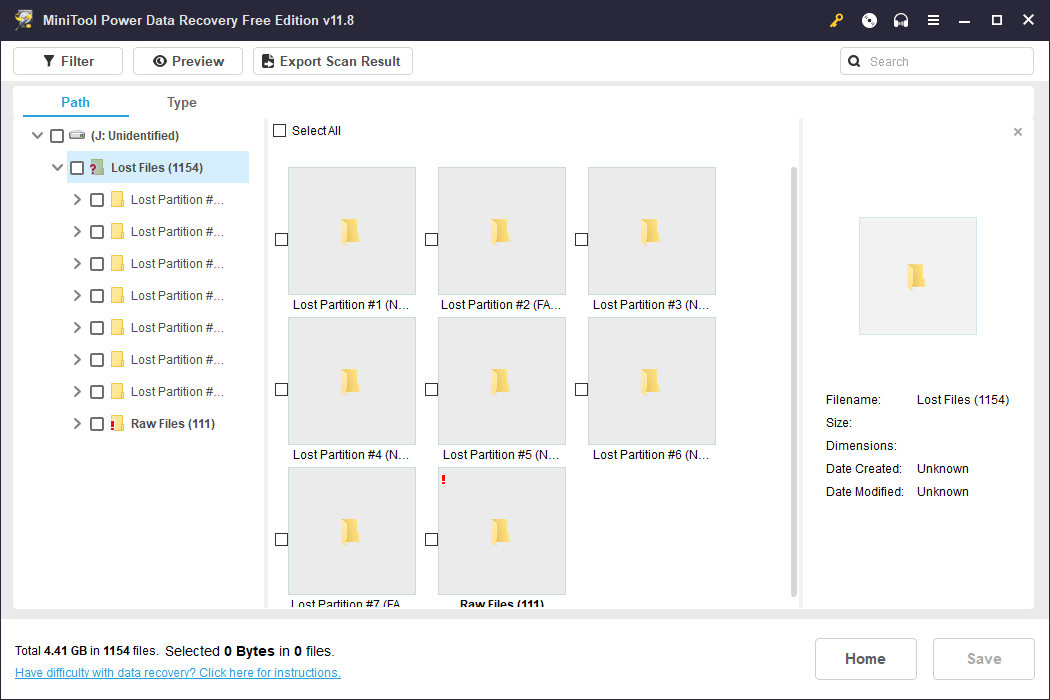
Task: Click the Filename value 'Lost Files (1154)'
Action: [963, 400]
